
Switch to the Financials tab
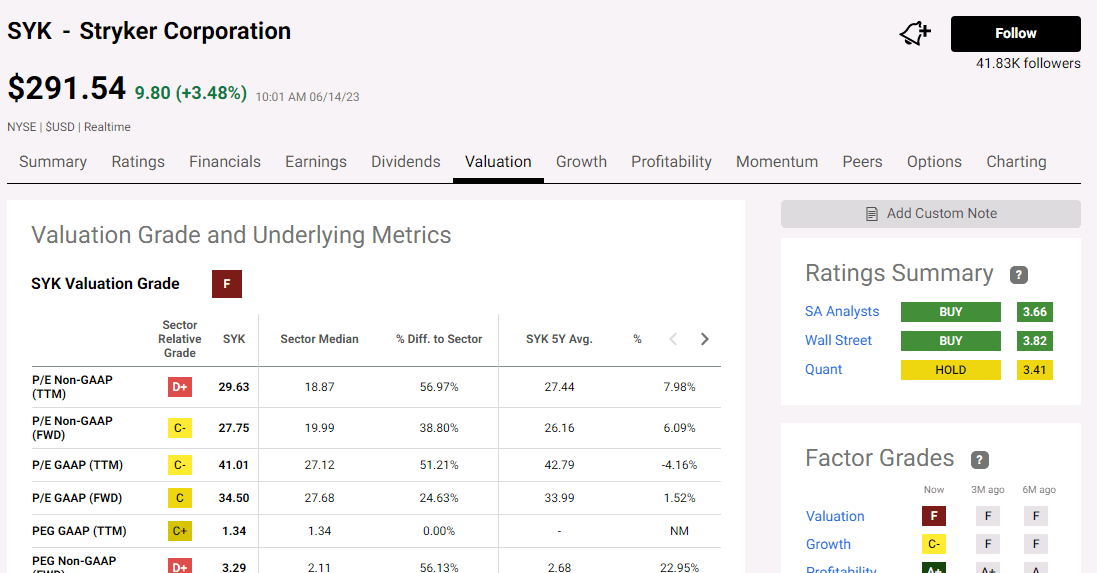(225, 162)
